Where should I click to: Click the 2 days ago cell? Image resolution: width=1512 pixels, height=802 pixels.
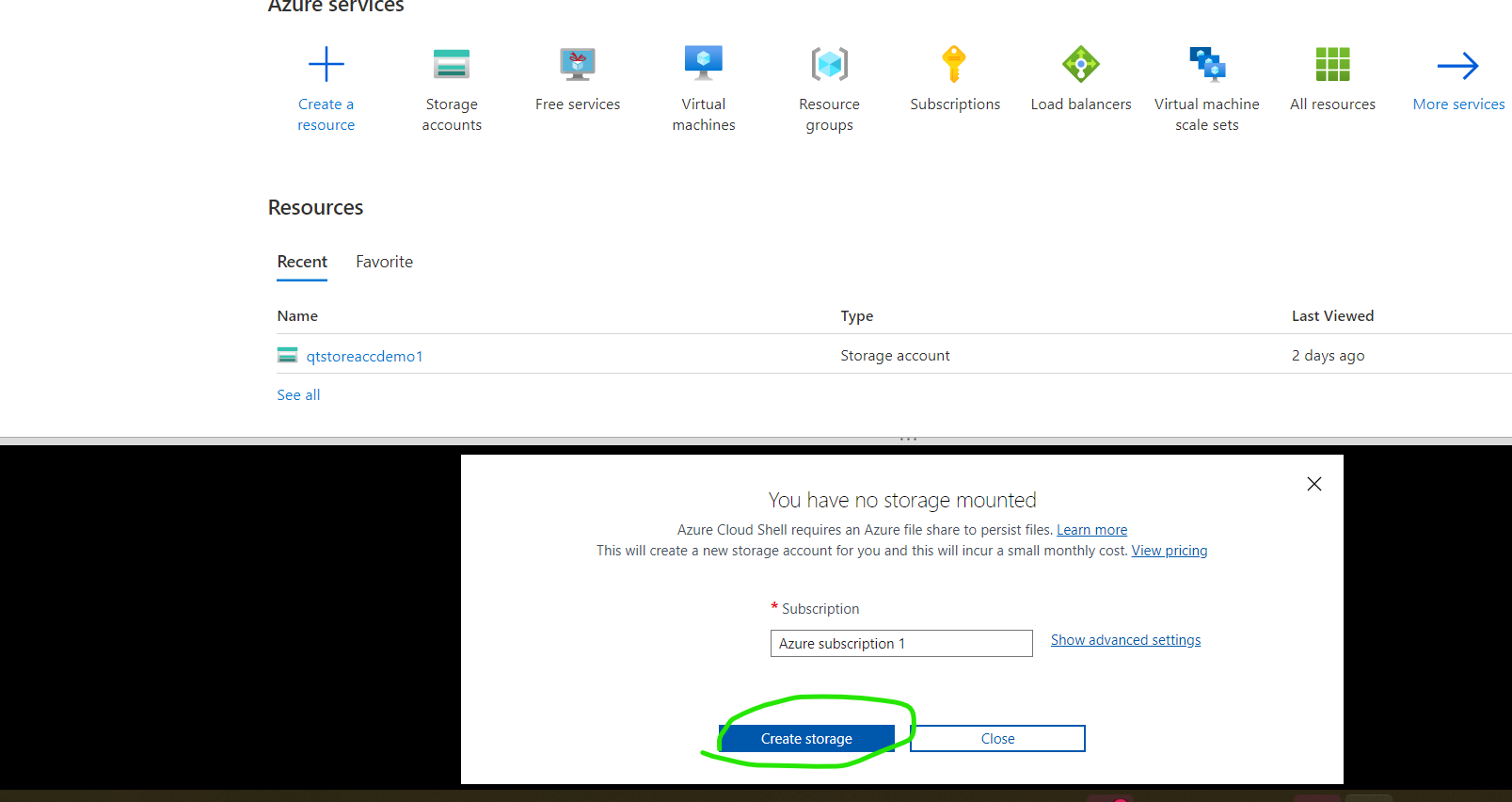[1328, 356]
